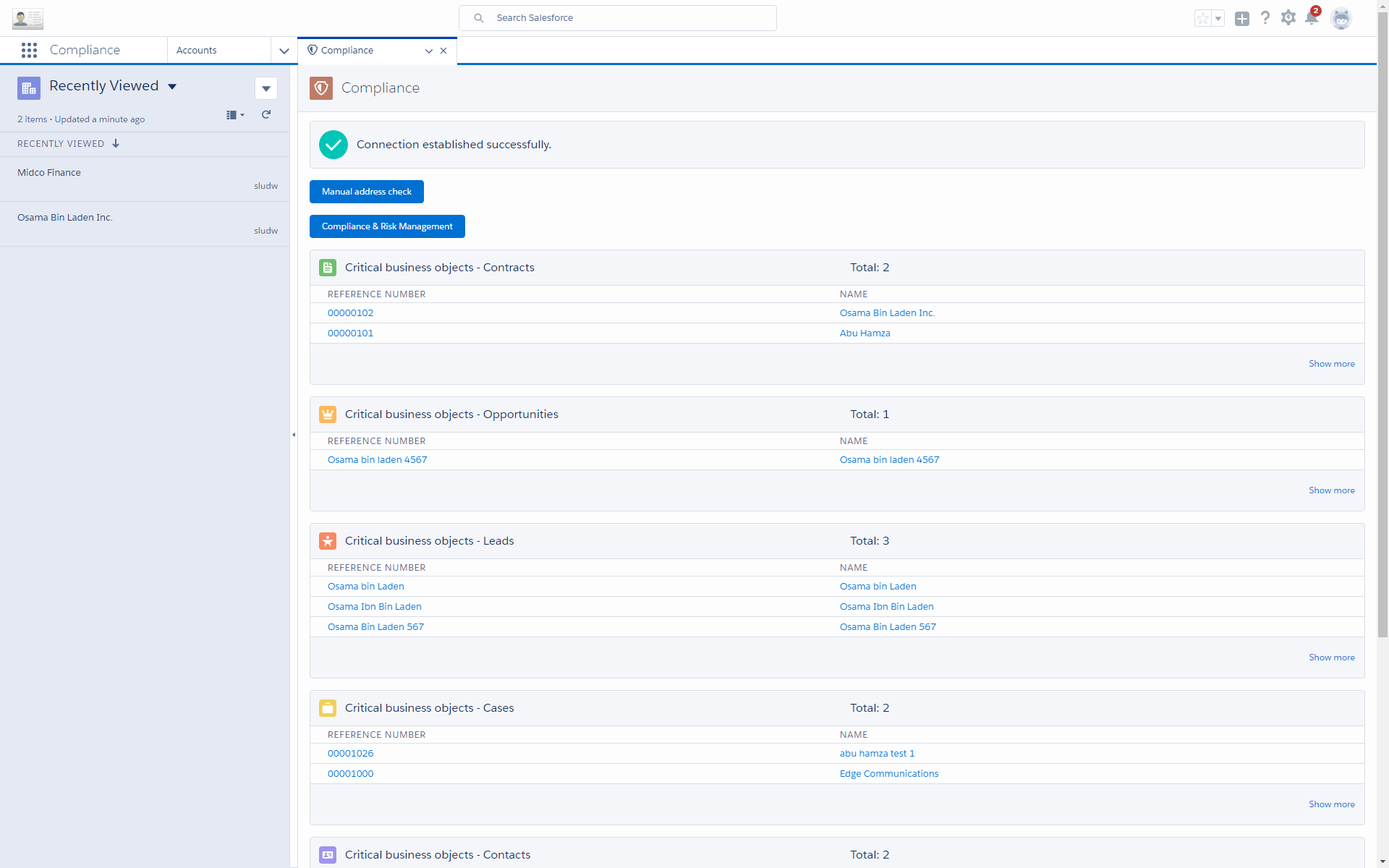The image size is (1389, 868).
Task: Open the Salesforce App Launcher grid
Action: coord(30,50)
